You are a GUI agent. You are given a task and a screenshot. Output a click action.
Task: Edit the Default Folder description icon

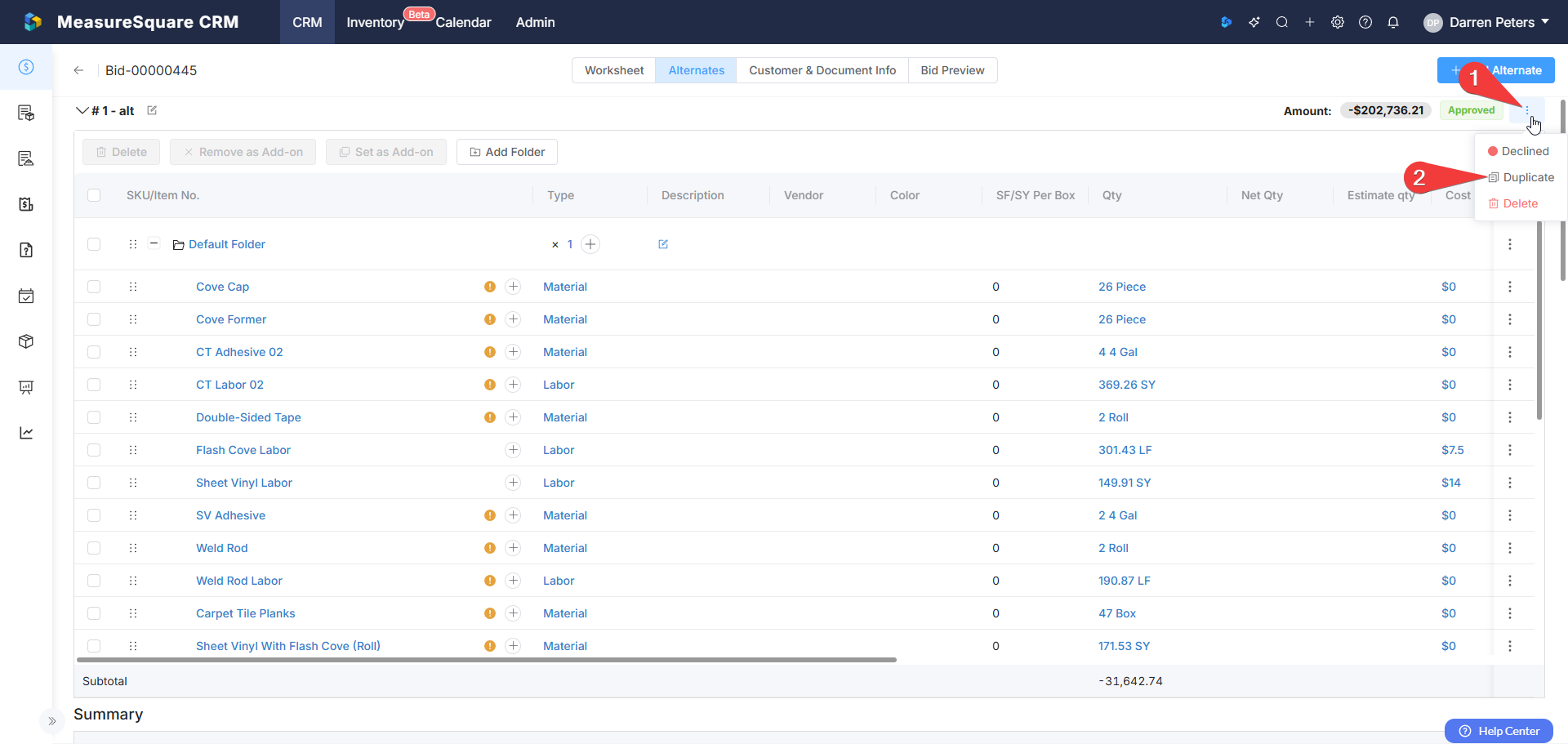663,244
